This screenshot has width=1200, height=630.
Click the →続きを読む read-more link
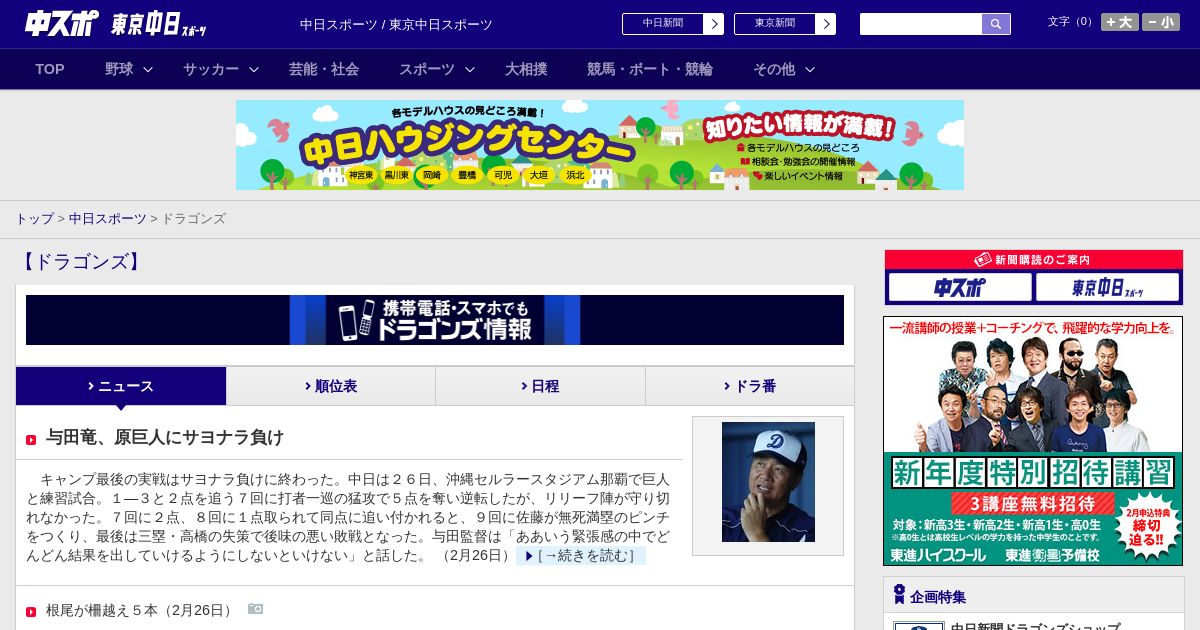coord(581,555)
